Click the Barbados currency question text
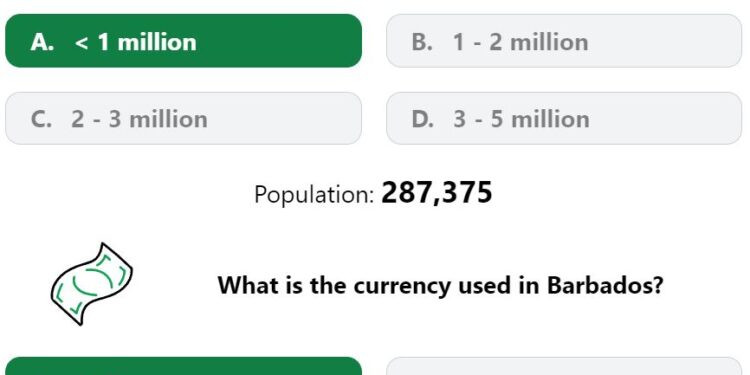The image size is (750, 375). tap(441, 285)
